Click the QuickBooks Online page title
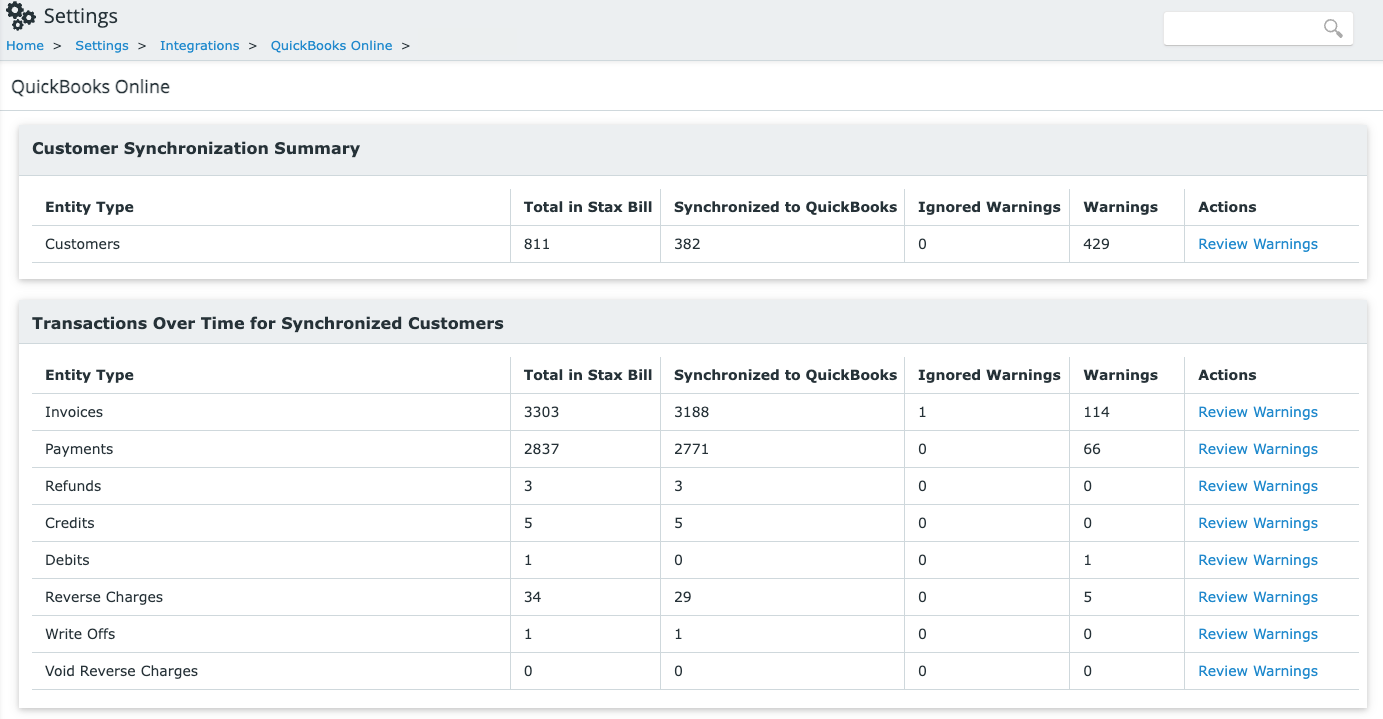The height and width of the screenshot is (719, 1383). pyautogui.click(x=90, y=87)
